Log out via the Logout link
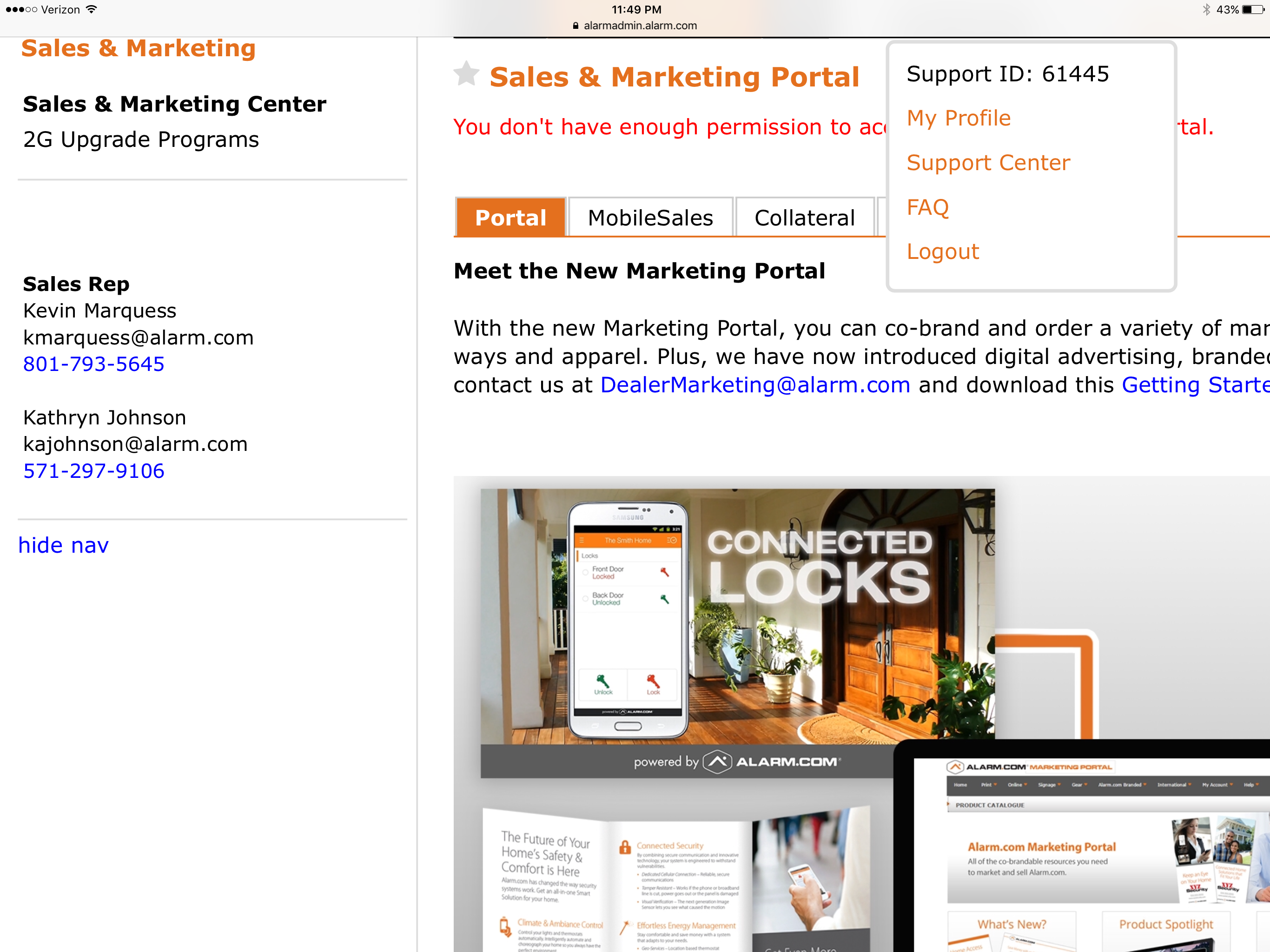The height and width of the screenshot is (952, 1270). pyautogui.click(x=943, y=252)
